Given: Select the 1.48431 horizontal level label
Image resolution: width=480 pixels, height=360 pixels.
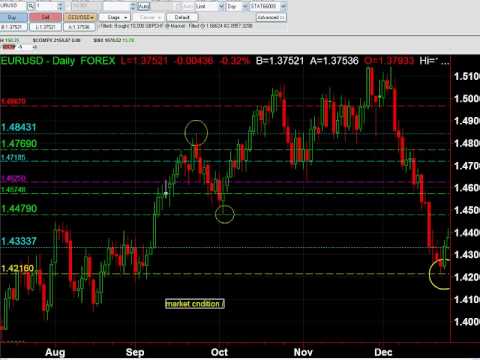Looking at the screenshot, I should [19, 127].
